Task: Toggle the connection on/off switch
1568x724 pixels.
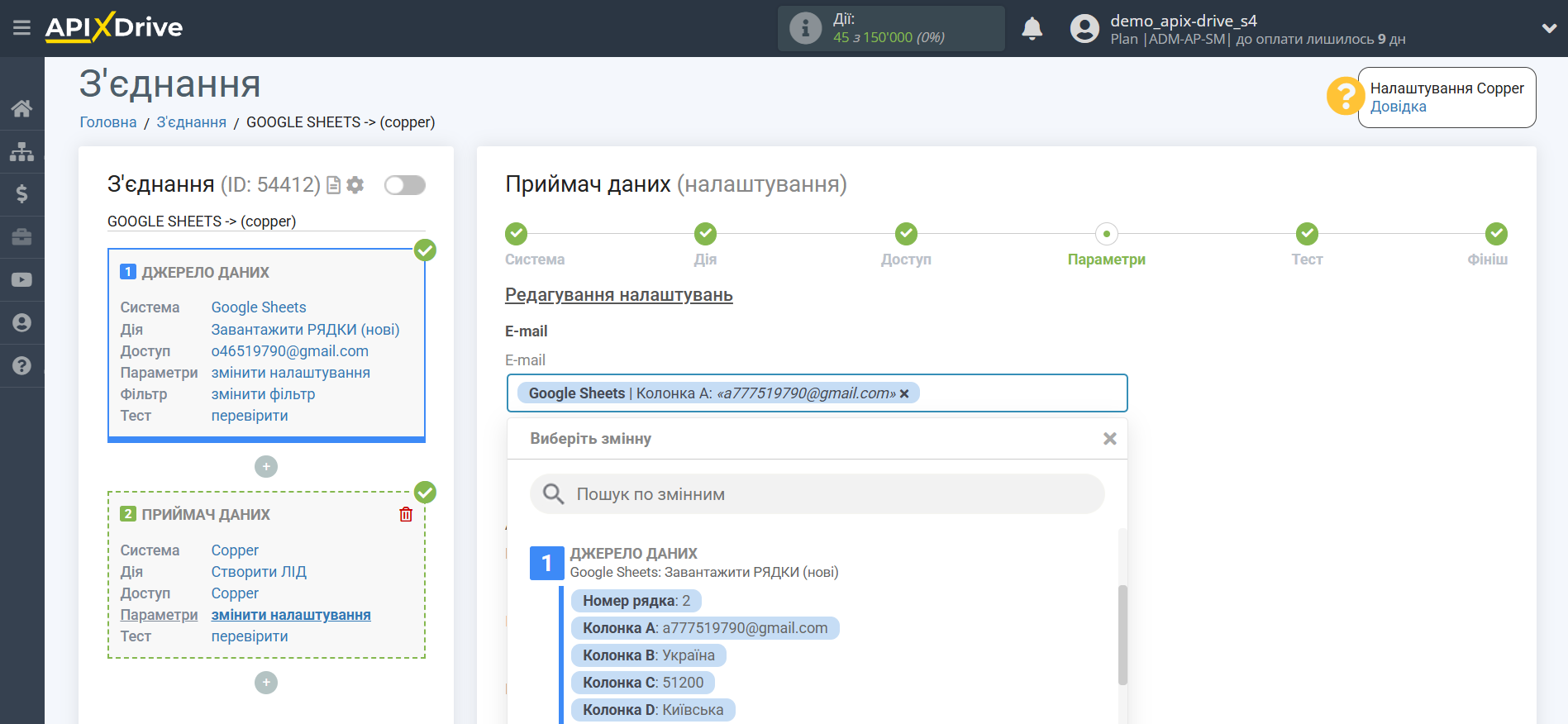Action: click(405, 185)
